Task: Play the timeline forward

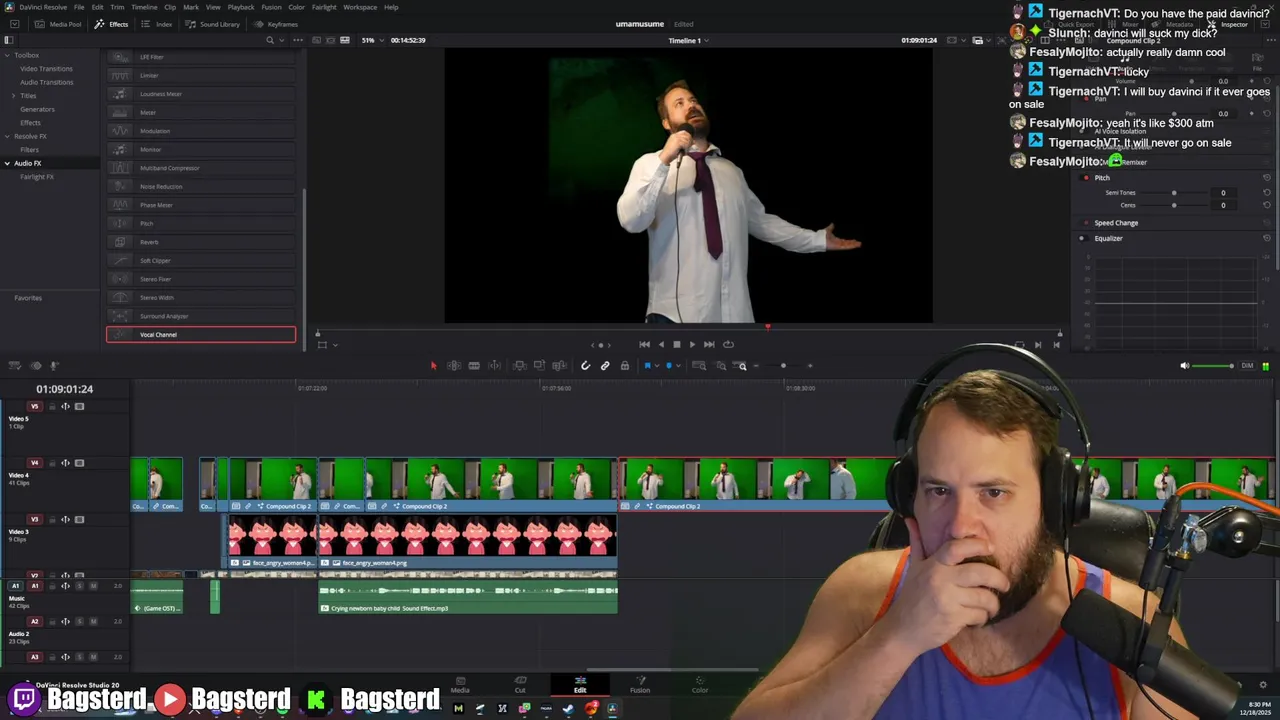Action: (692, 344)
